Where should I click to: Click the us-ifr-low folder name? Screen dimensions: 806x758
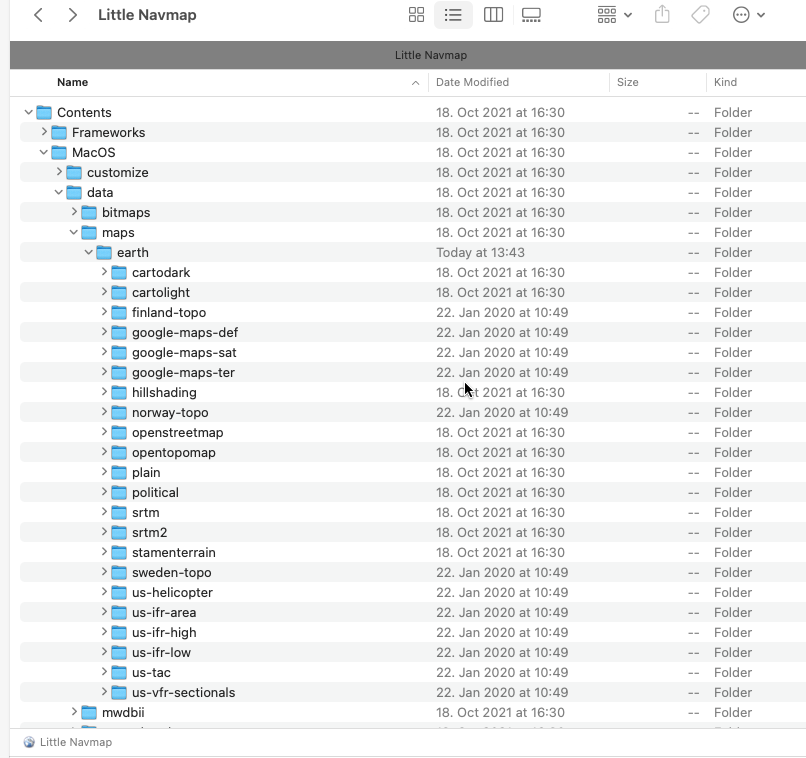161,653
